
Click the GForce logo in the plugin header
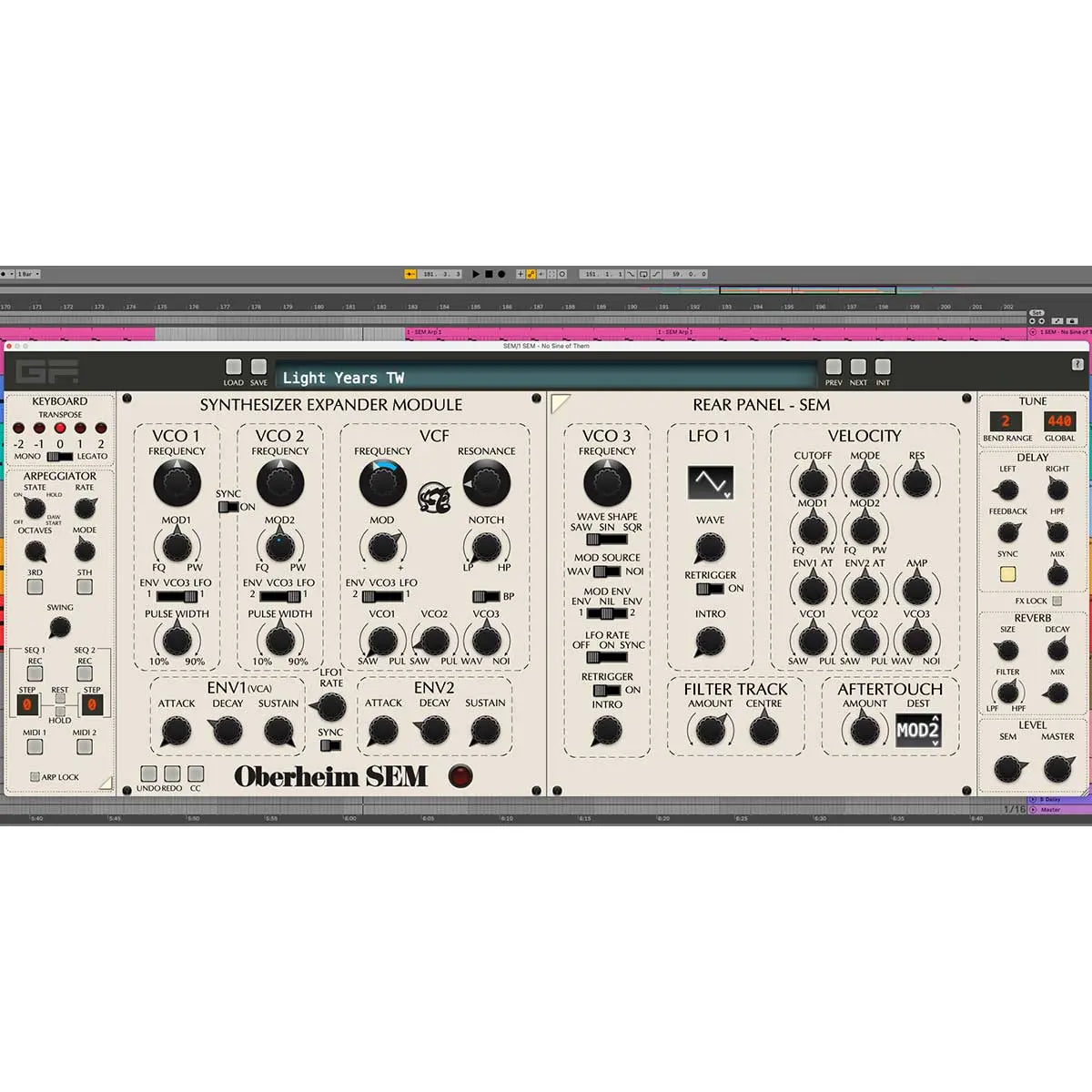click(x=47, y=369)
